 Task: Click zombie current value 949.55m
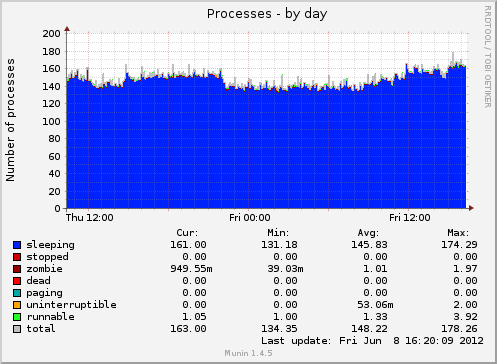pyautogui.click(x=191, y=269)
